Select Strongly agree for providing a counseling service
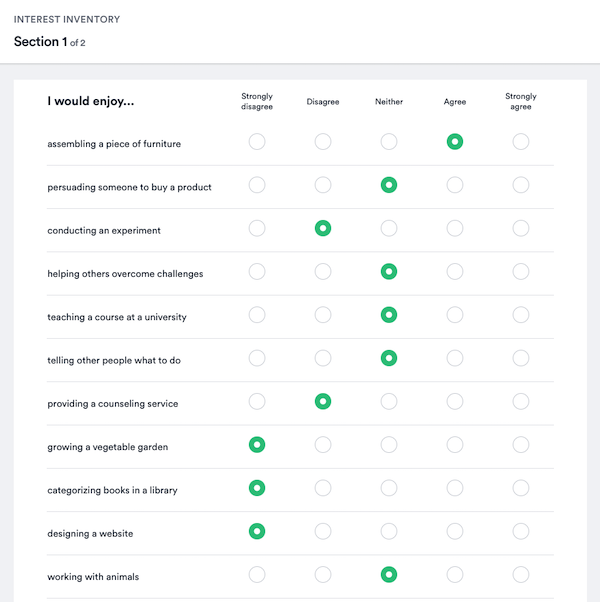The image size is (600, 602). [521, 402]
